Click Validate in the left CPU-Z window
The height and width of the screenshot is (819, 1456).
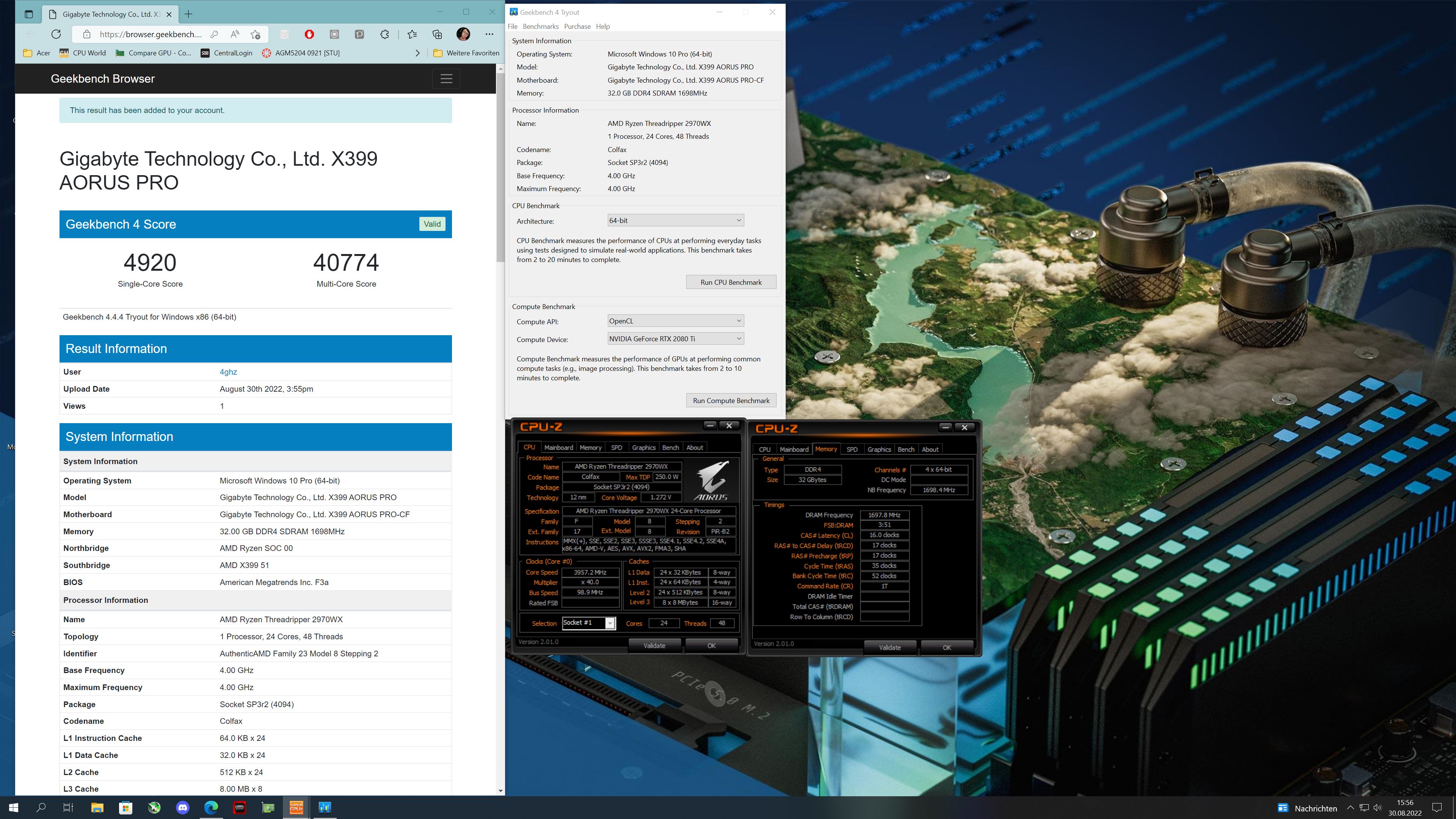654,645
